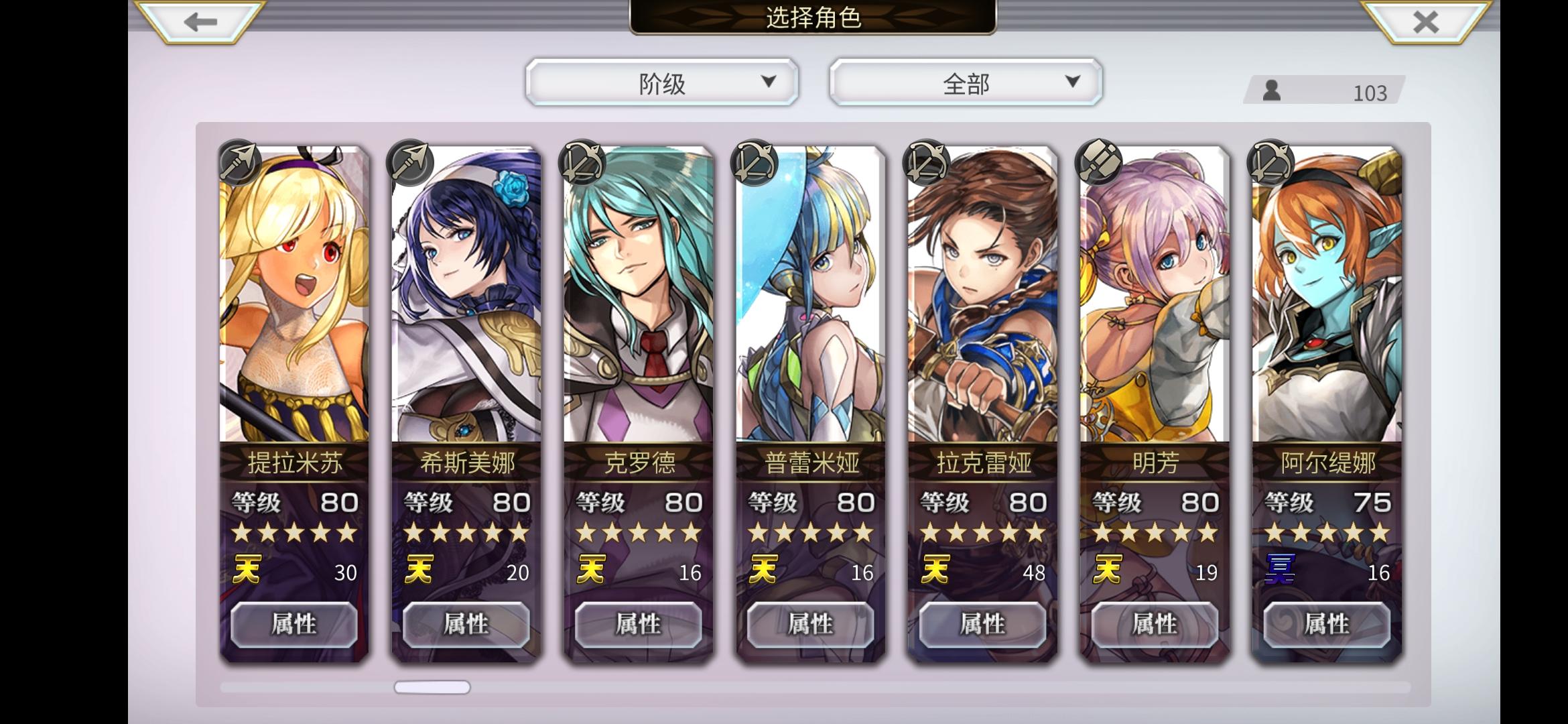1568x724 pixels.
Task: Click the bow class icon on 克罗德
Action: pos(583,162)
